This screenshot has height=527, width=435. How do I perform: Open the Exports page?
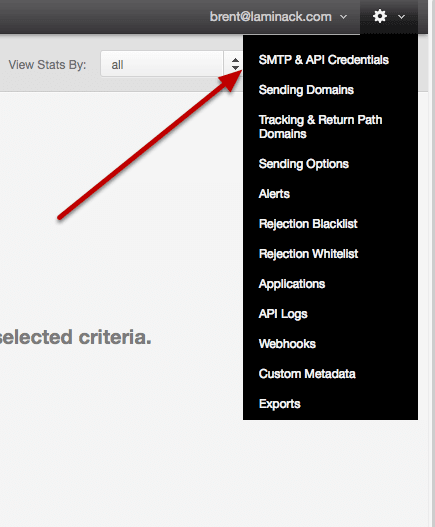pos(279,404)
